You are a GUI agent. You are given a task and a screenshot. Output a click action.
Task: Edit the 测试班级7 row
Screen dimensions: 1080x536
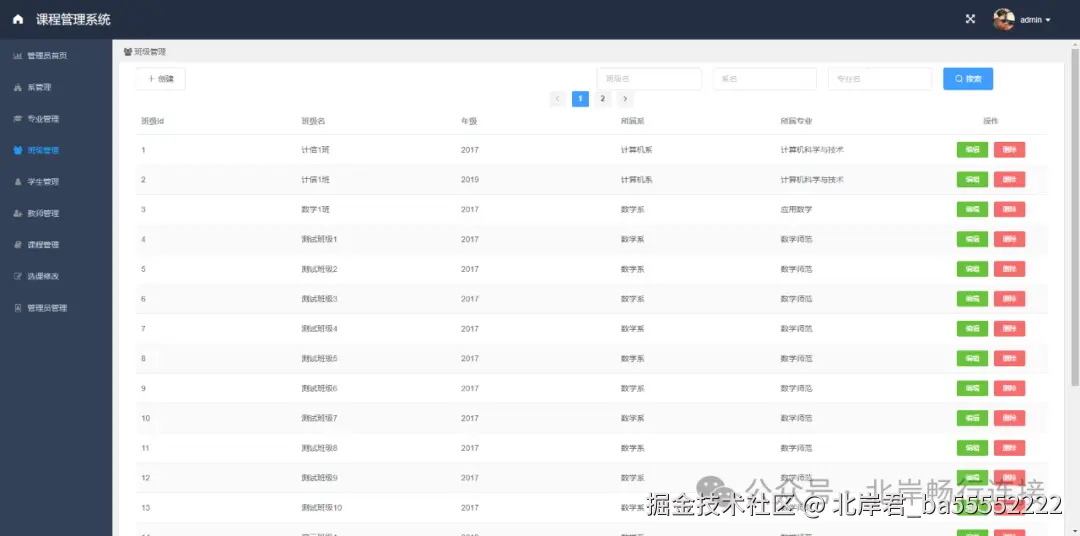(x=972, y=418)
